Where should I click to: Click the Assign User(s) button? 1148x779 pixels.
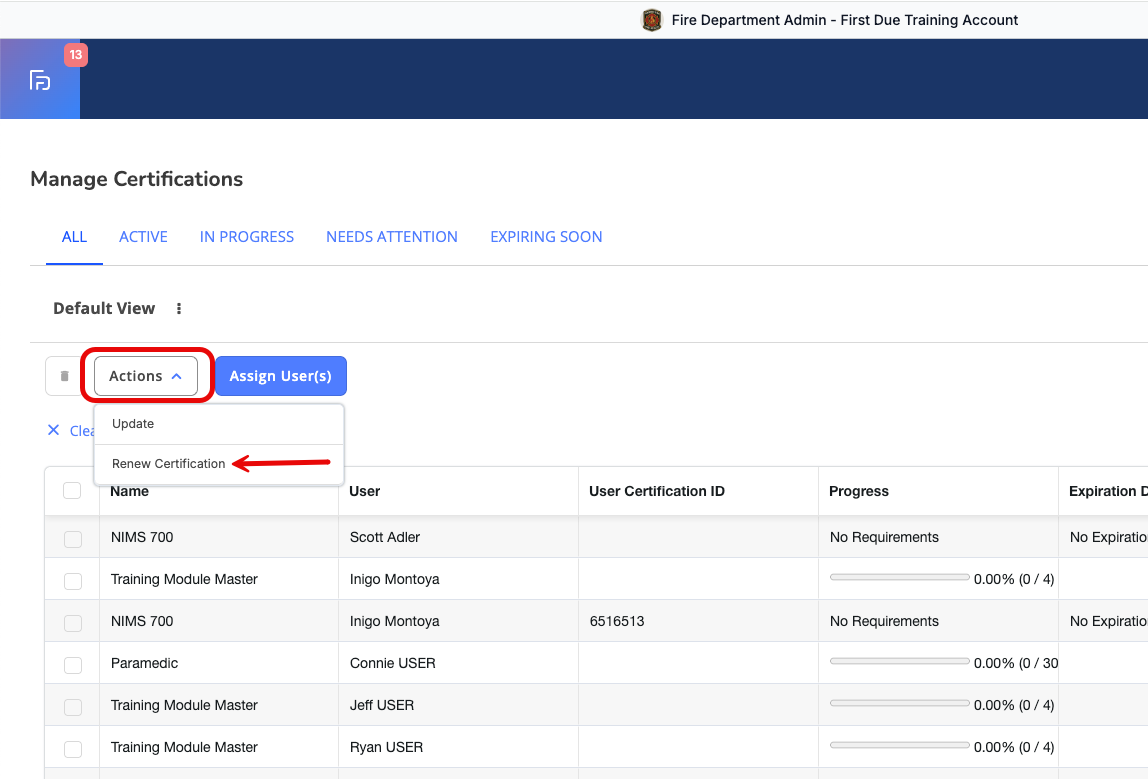[281, 376]
